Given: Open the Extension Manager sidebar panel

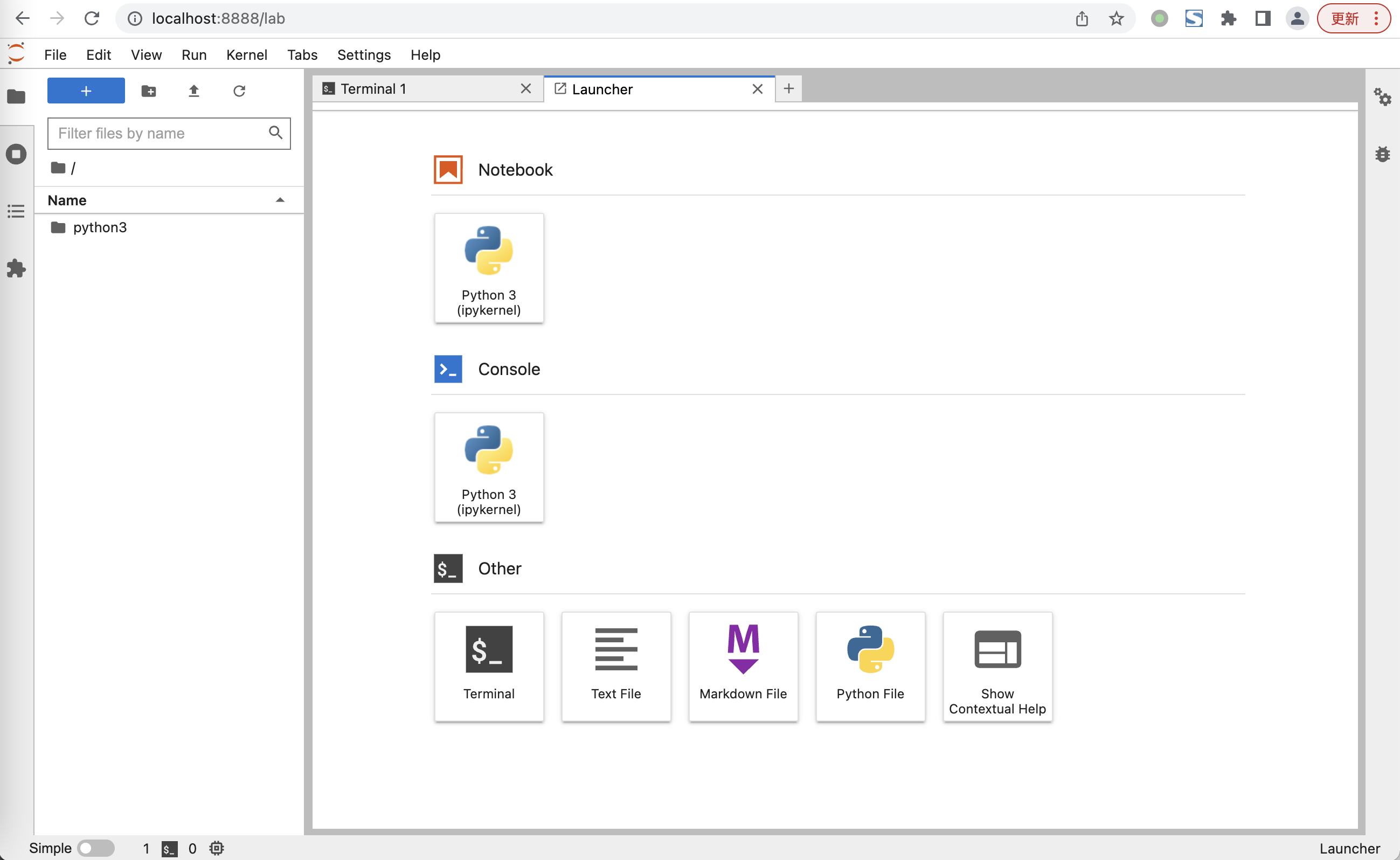Looking at the screenshot, I should click(16, 268).
